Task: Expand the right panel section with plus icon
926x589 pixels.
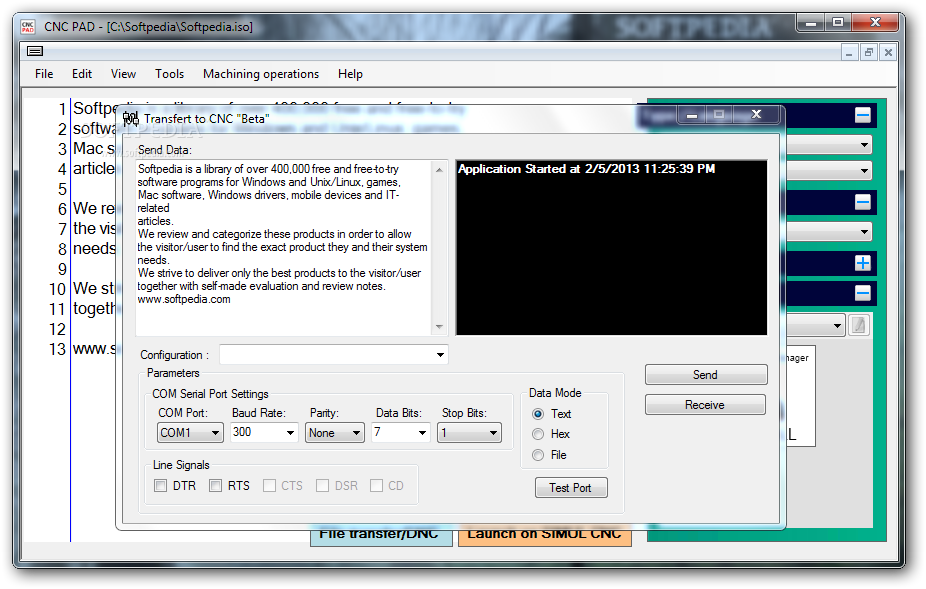Action: click(x=862, y=263)
